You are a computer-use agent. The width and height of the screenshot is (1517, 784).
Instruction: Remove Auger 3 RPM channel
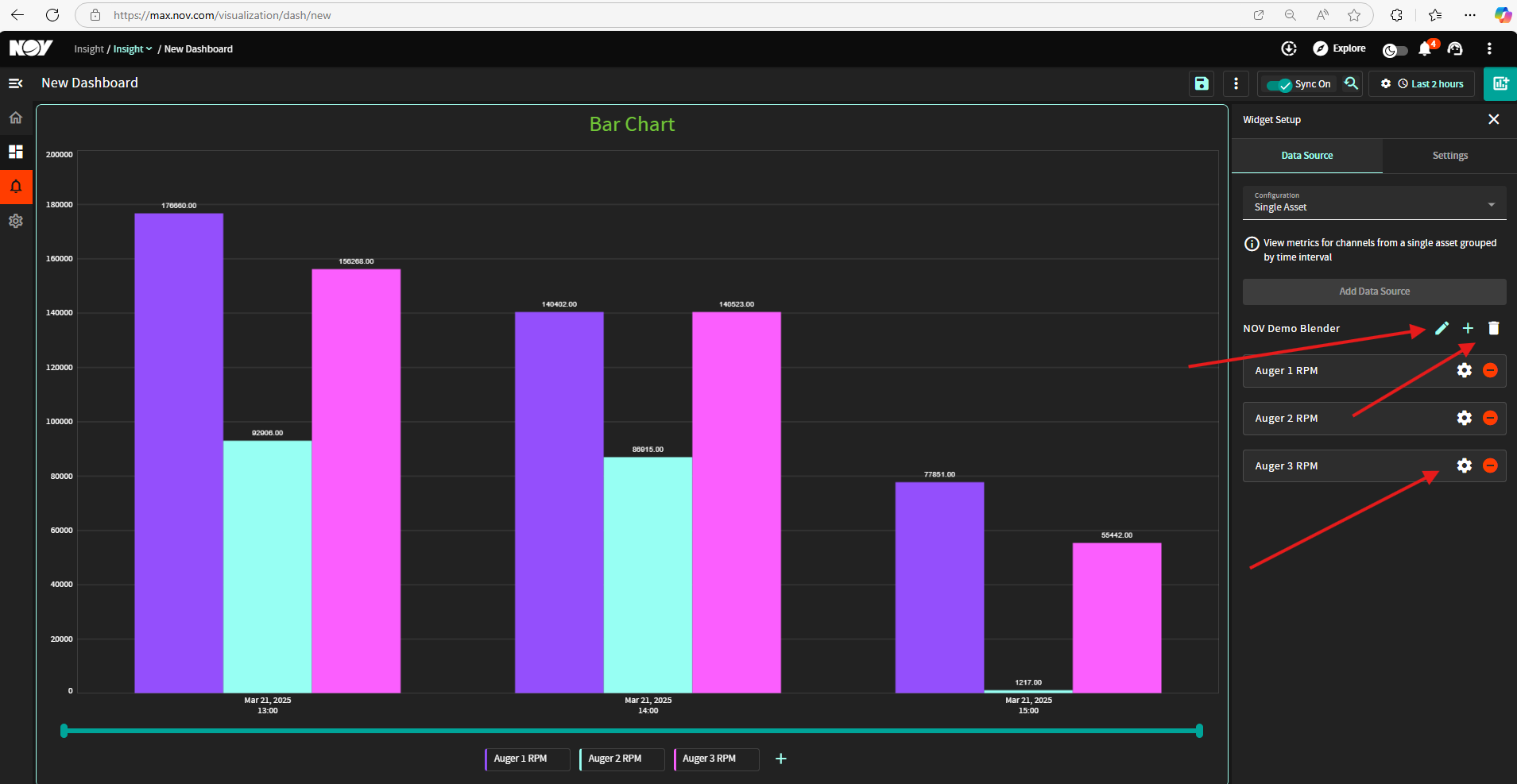point(1490,465)
